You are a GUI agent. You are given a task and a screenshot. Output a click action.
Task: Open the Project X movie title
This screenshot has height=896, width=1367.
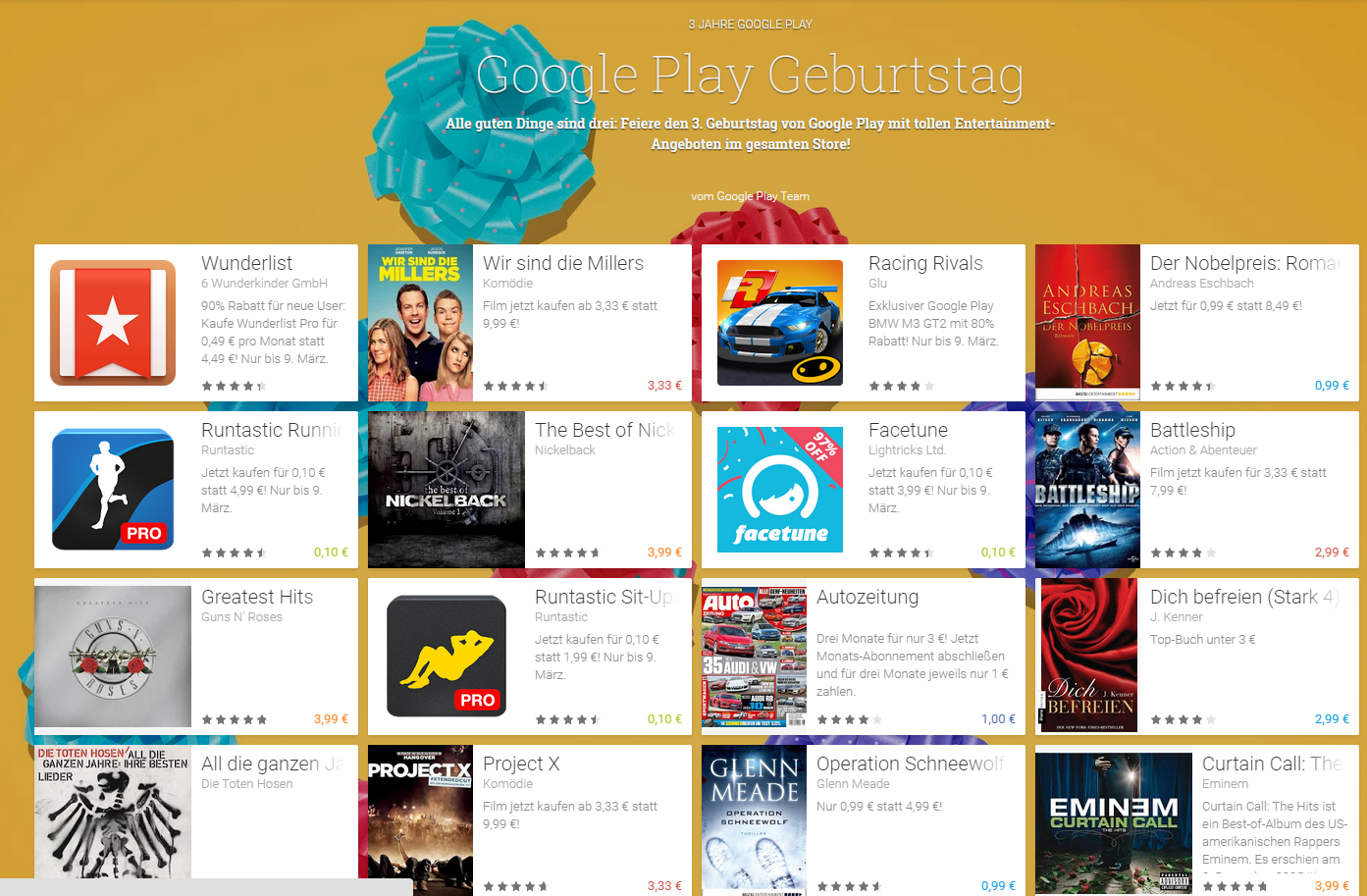click(521, 764)
